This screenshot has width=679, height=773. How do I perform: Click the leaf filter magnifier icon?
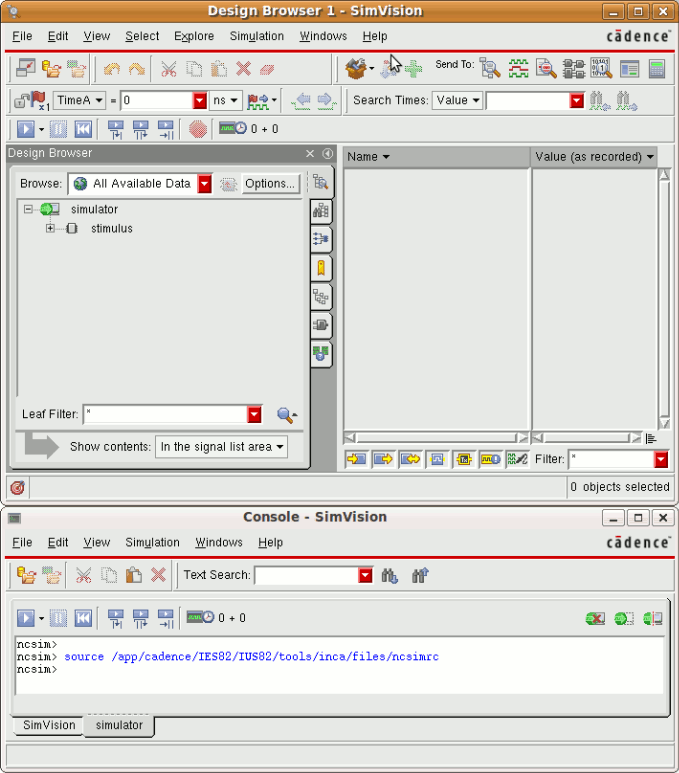tap(286, 415)
